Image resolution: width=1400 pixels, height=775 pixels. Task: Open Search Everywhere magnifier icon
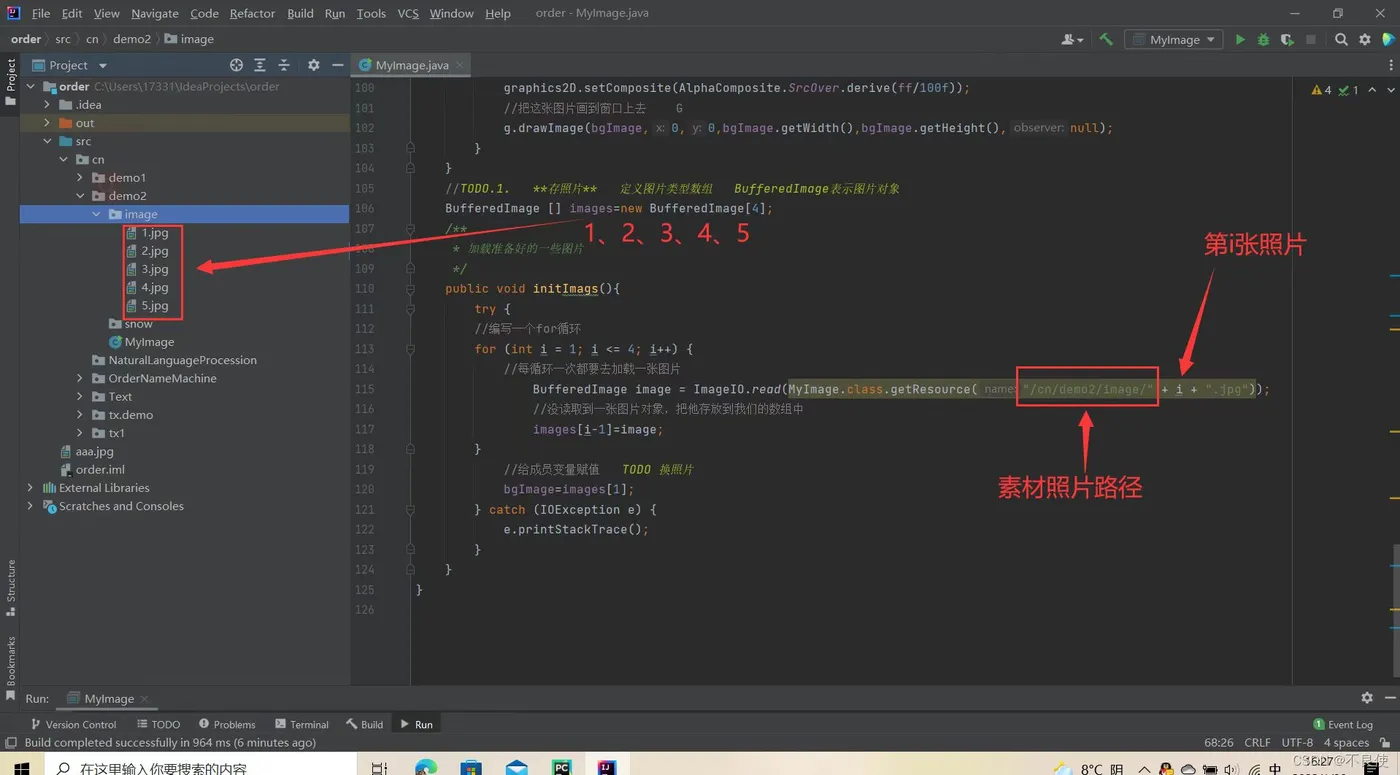[1341, 39]
